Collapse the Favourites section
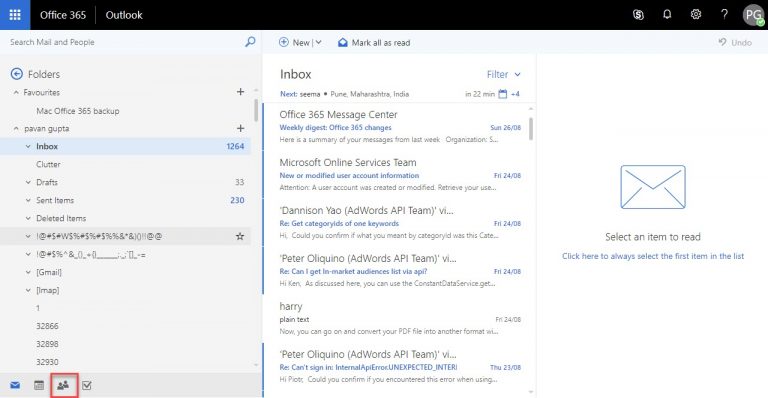 pos(16,93)
